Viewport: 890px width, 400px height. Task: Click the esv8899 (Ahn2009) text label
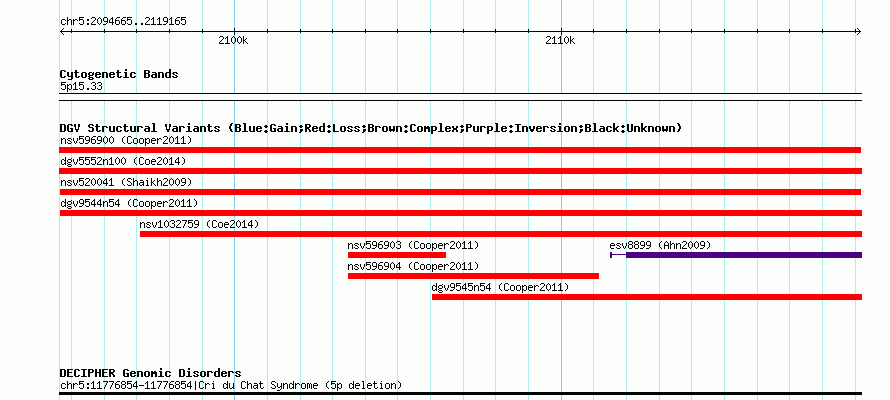tap(660, 245)
